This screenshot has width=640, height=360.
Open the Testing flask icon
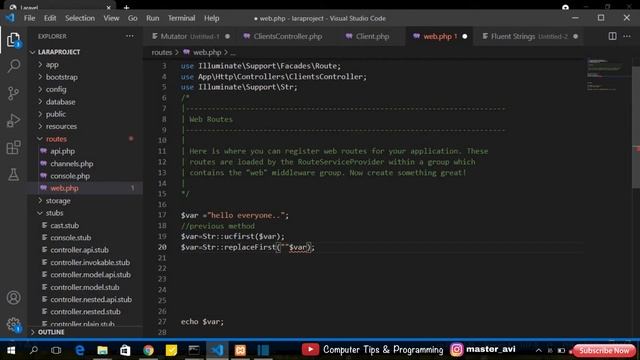point(13,175)
